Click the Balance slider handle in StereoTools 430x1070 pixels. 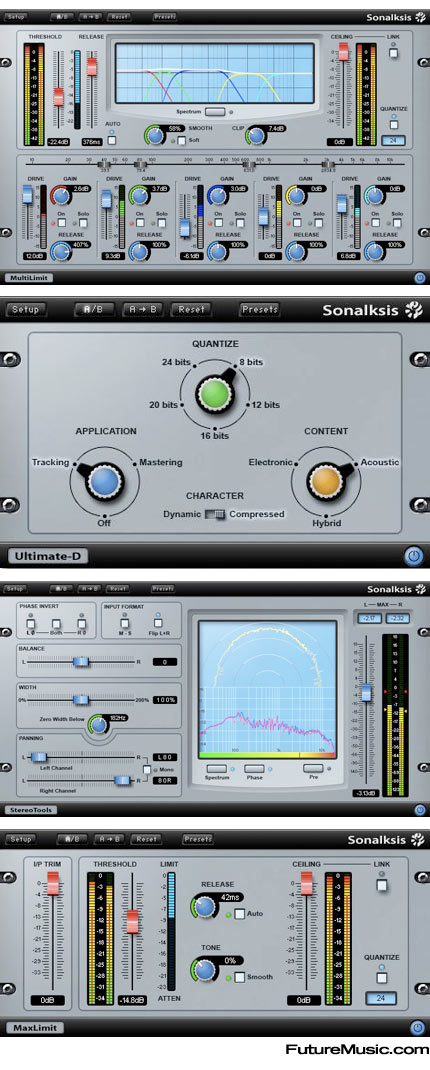click(x=81, y=662)
